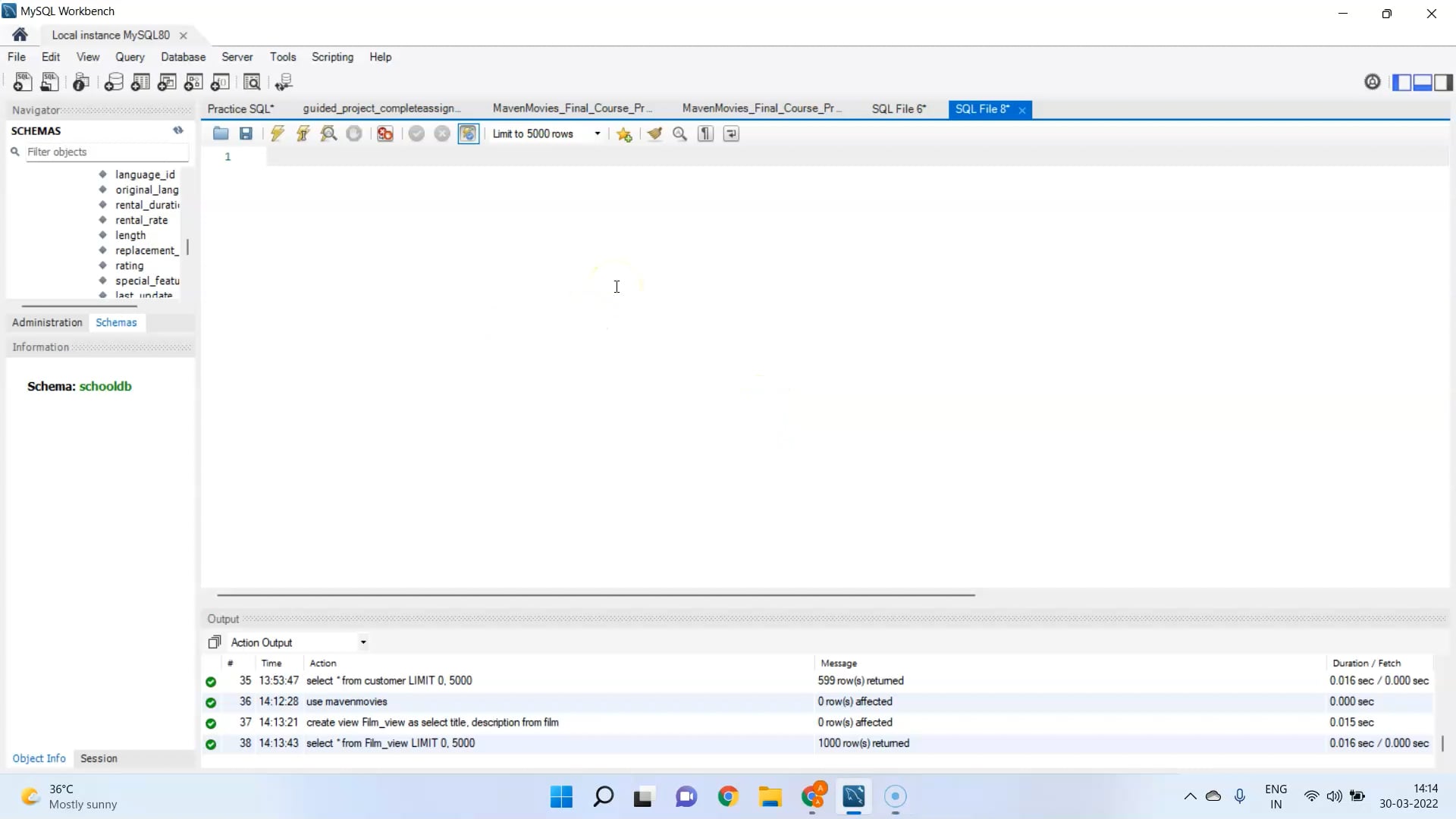
Task: Open the Query menu
Action: click(130, 57)
